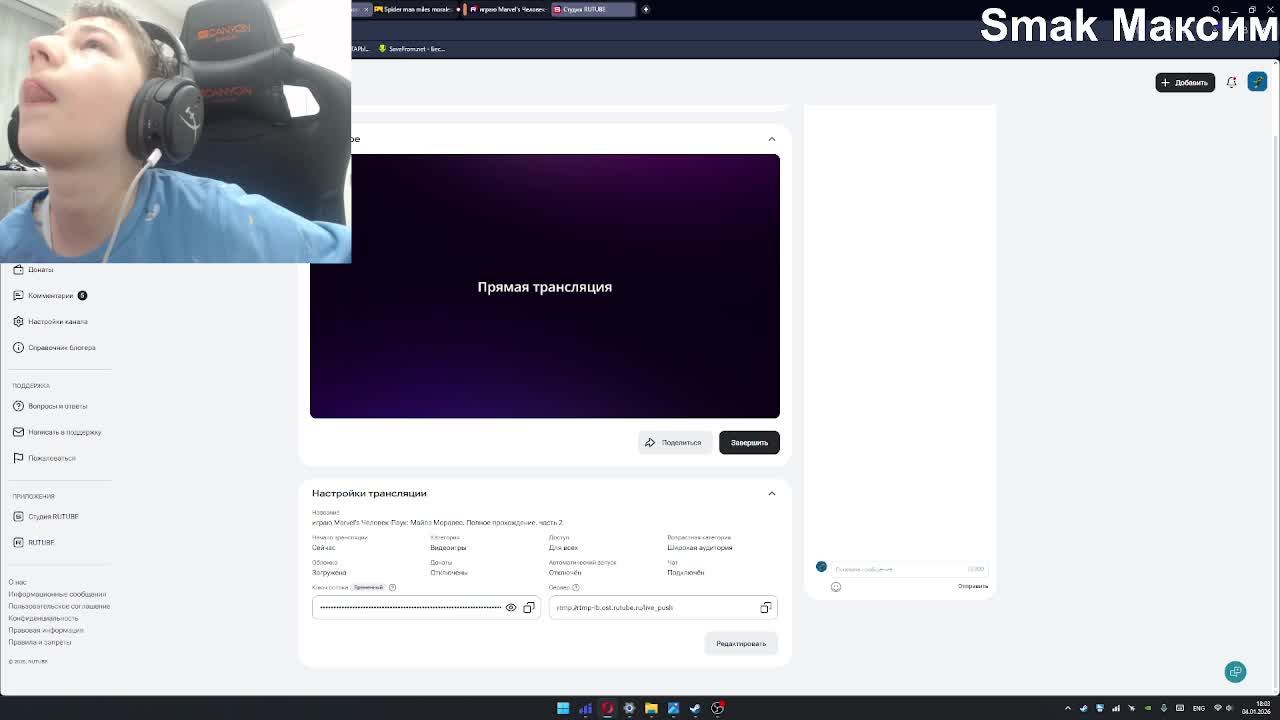This screenshot has height=720, width=1280.
Task: Open File Explorer from taskbar
Action: click(x=651, y=708)
